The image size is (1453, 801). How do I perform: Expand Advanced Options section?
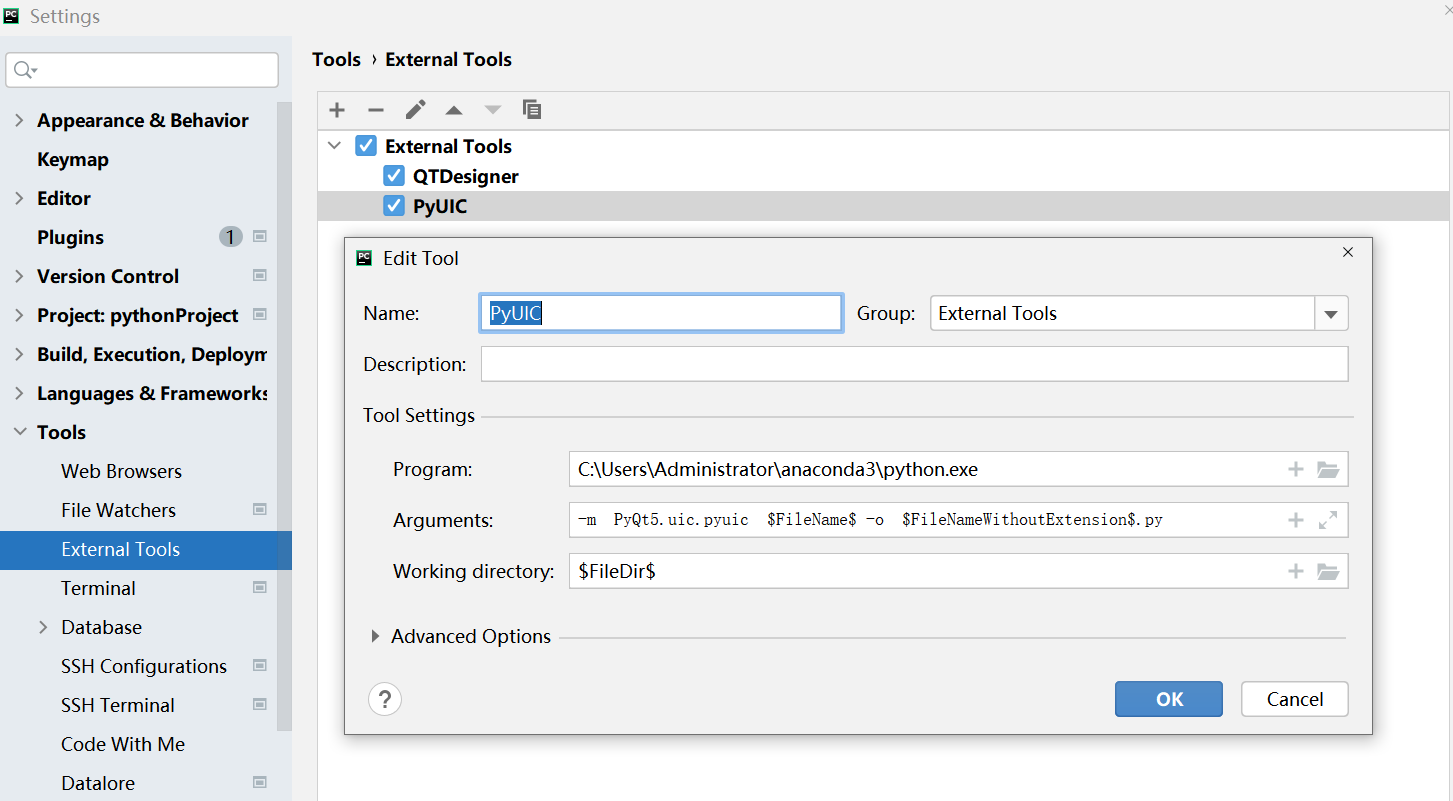tap(375, 636)
